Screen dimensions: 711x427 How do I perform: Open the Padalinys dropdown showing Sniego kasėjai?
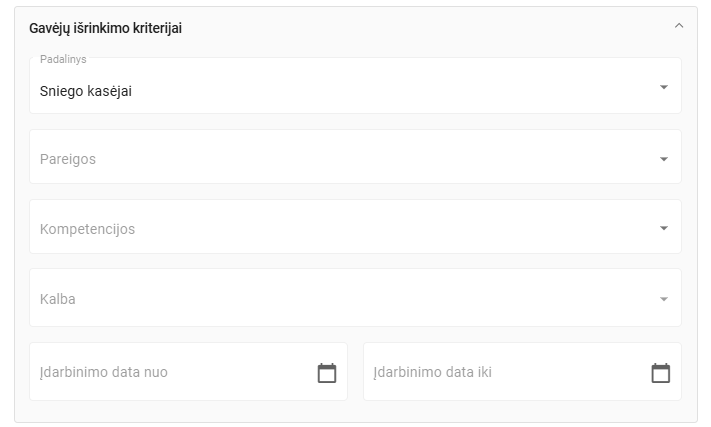[x=355, y=86]
